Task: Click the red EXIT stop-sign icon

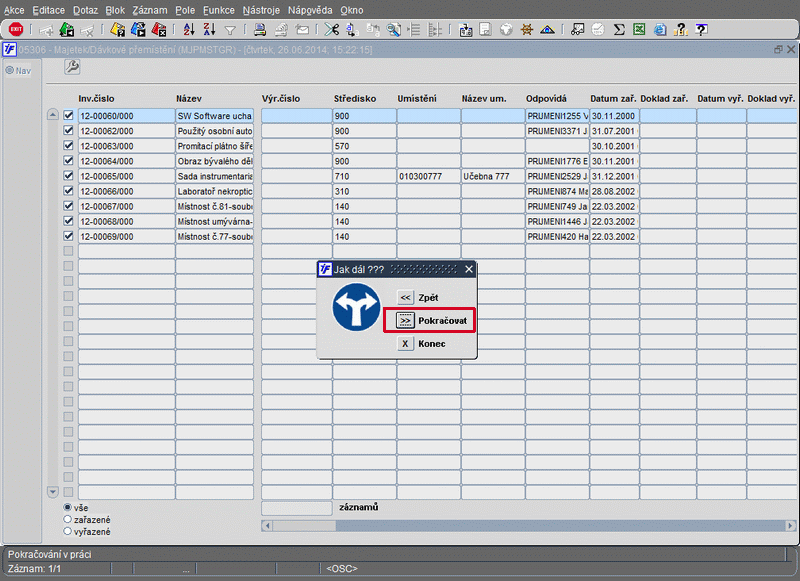Action: coord(16,30)
